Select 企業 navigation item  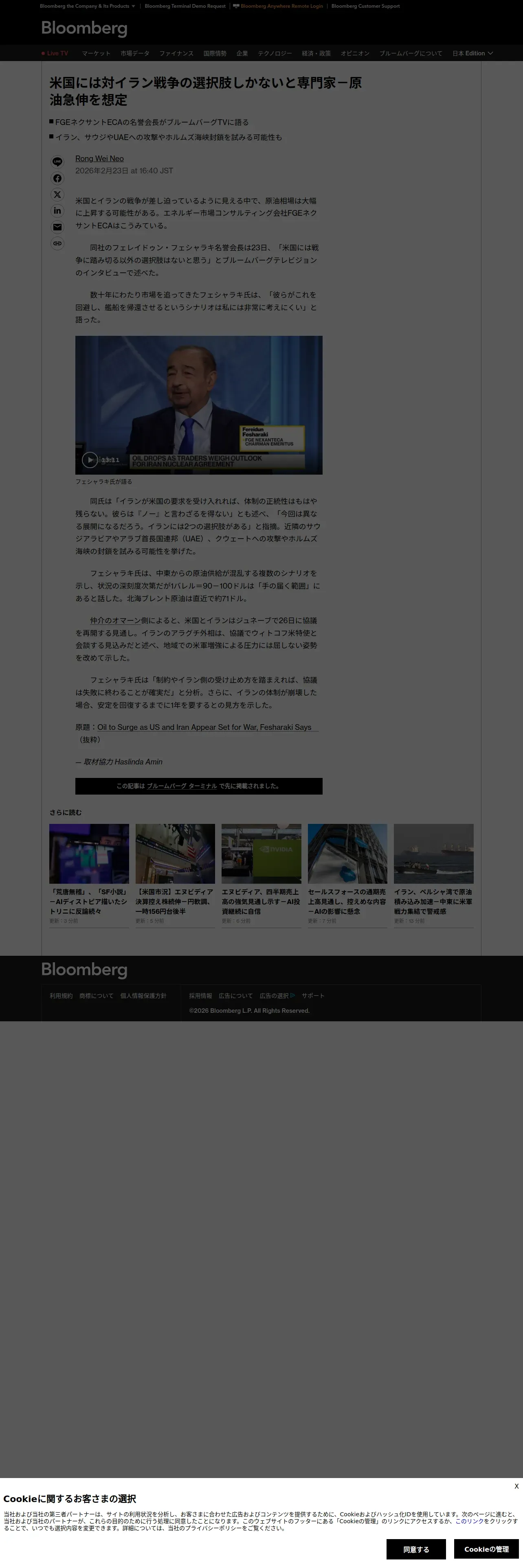click(242, 54)
